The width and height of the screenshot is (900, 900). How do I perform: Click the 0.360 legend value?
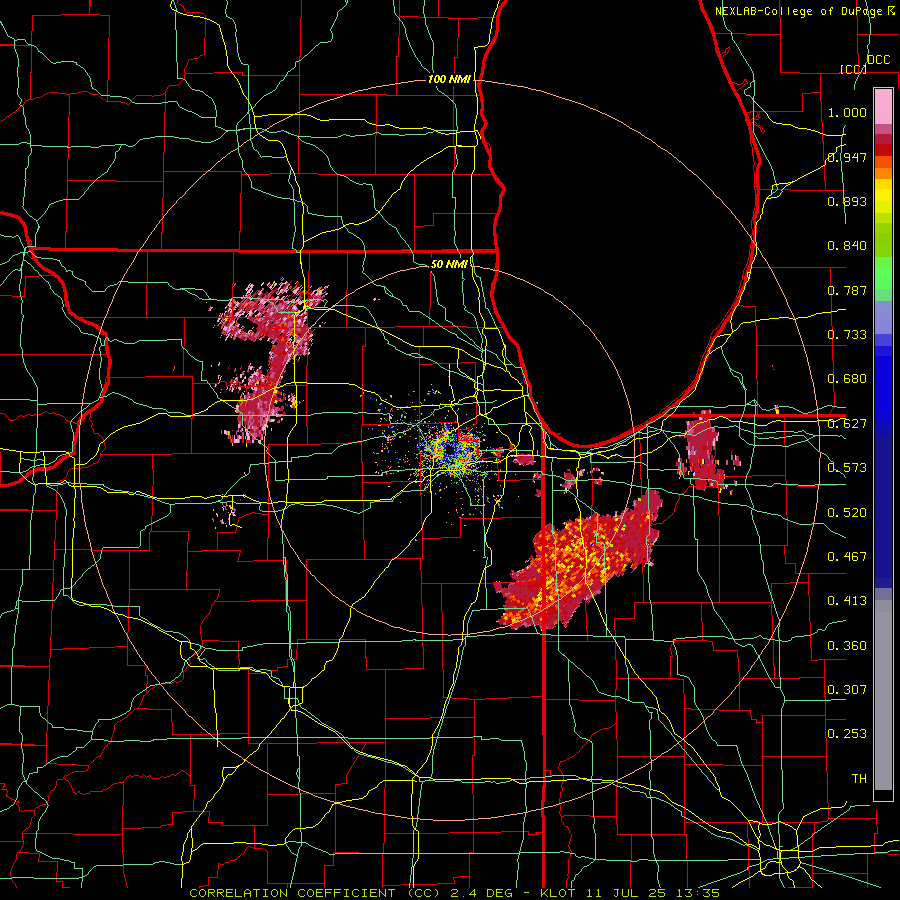[847, 646]
